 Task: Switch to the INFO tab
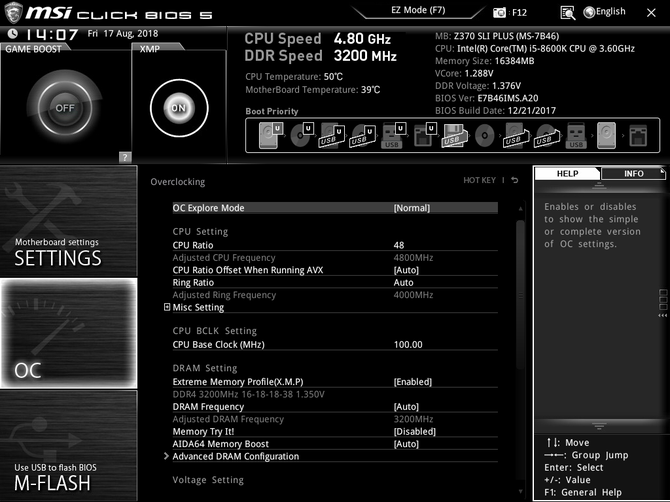(634, 173)
